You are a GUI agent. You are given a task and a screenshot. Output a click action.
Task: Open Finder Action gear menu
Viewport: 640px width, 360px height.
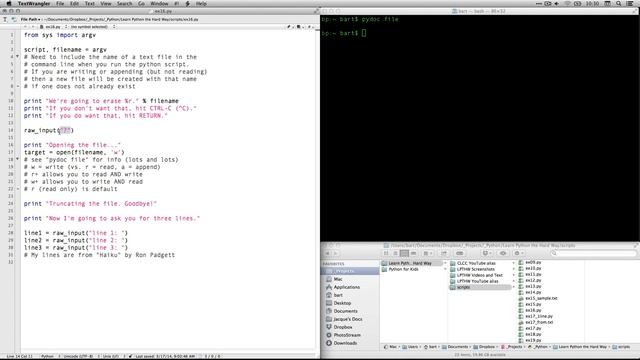pyautogui.click(x=519, y=253)
